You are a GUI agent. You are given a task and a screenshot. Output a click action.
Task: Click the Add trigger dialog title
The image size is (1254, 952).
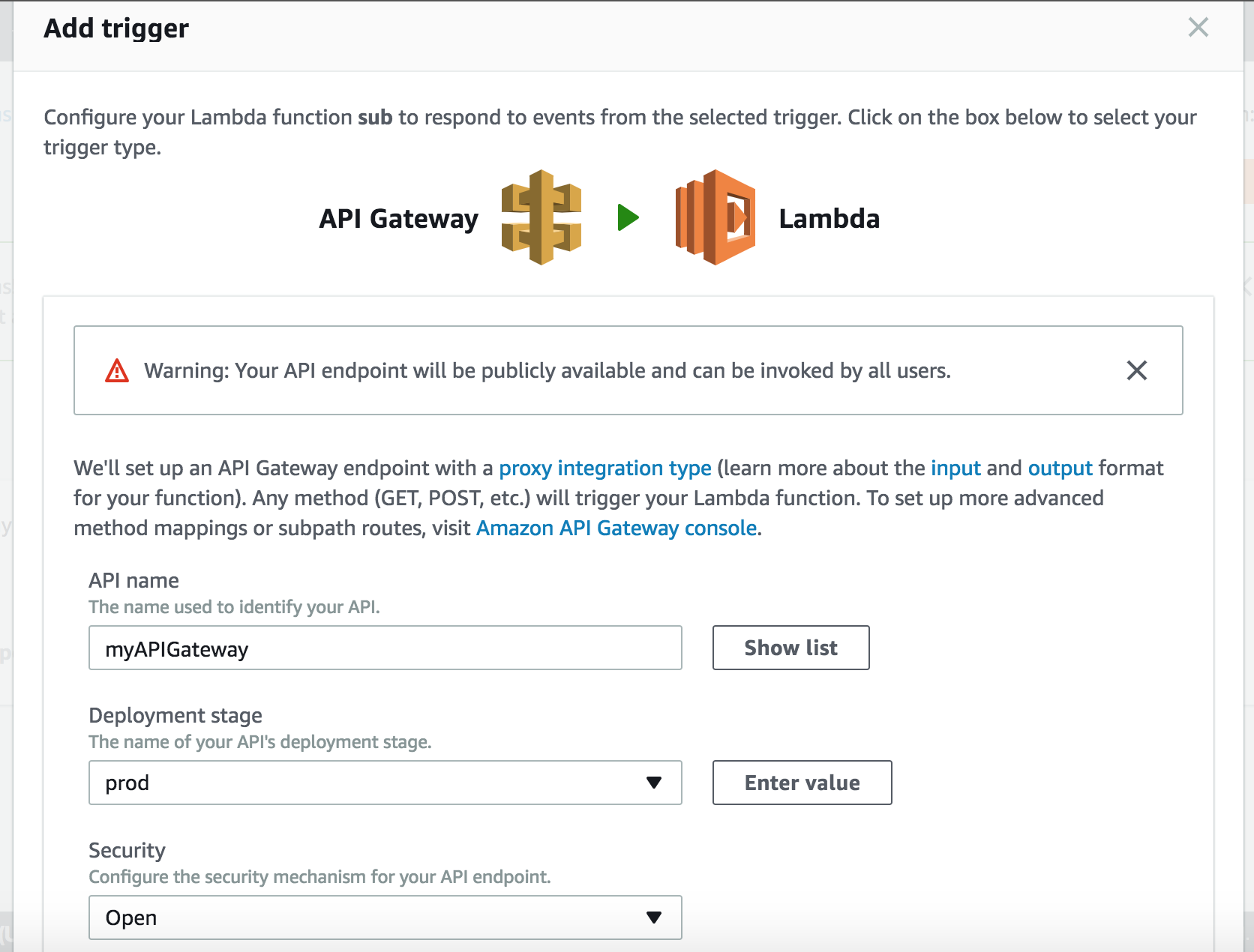(116, 28)
